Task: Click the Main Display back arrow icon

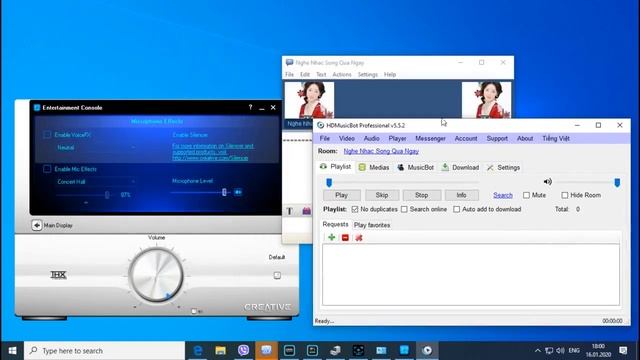Action: point(37,225)
